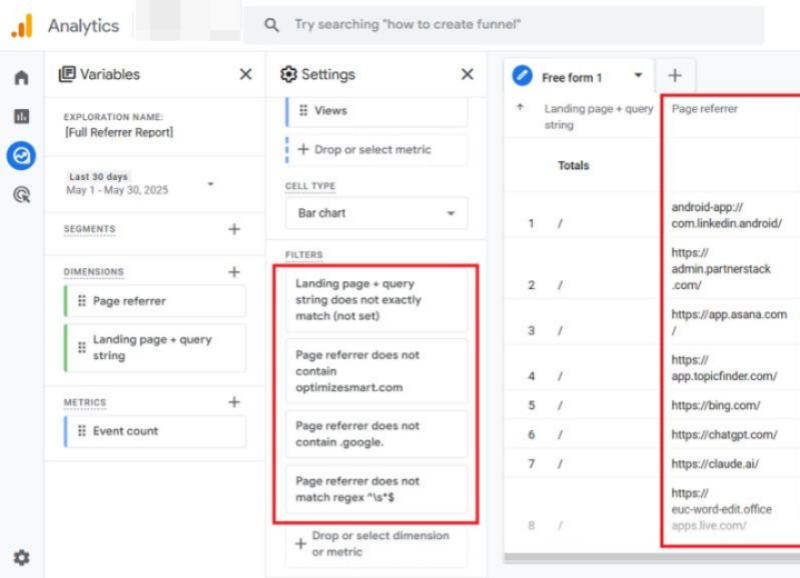Click the Variables panel icon
This screenshot has height=578, width=800.
(x=67, y=74)
